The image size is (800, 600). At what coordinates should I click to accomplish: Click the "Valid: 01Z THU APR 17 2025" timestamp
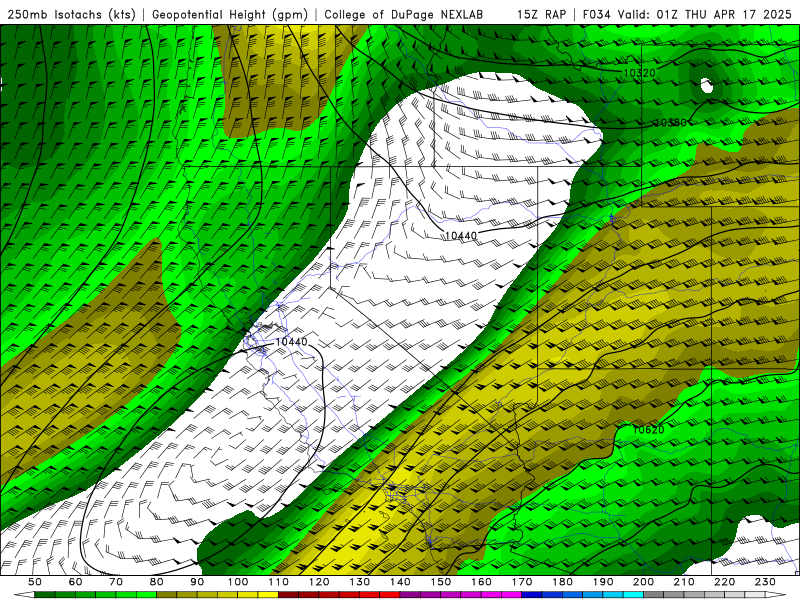pyautogui.click(x=705, y=15)
